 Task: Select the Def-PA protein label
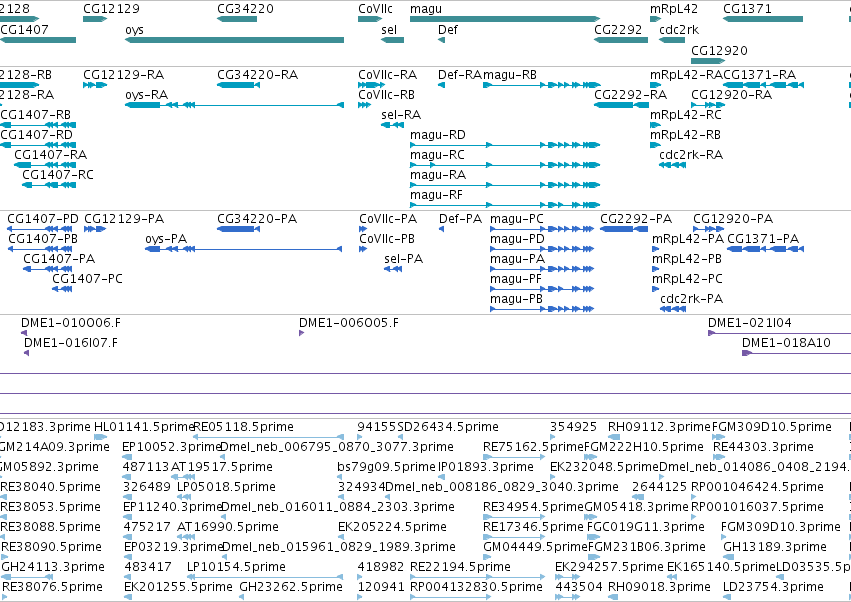click(x=460, y=219)
